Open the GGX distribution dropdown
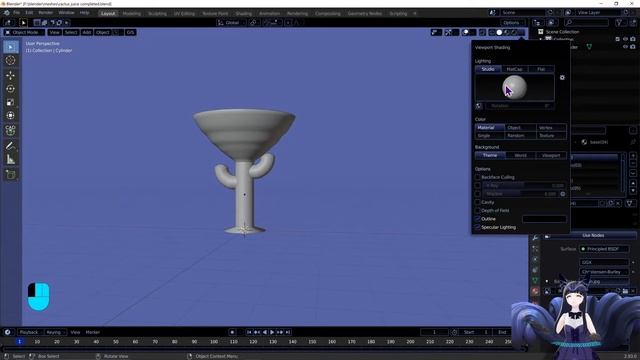640x360 pixels. tap(604, 262)
